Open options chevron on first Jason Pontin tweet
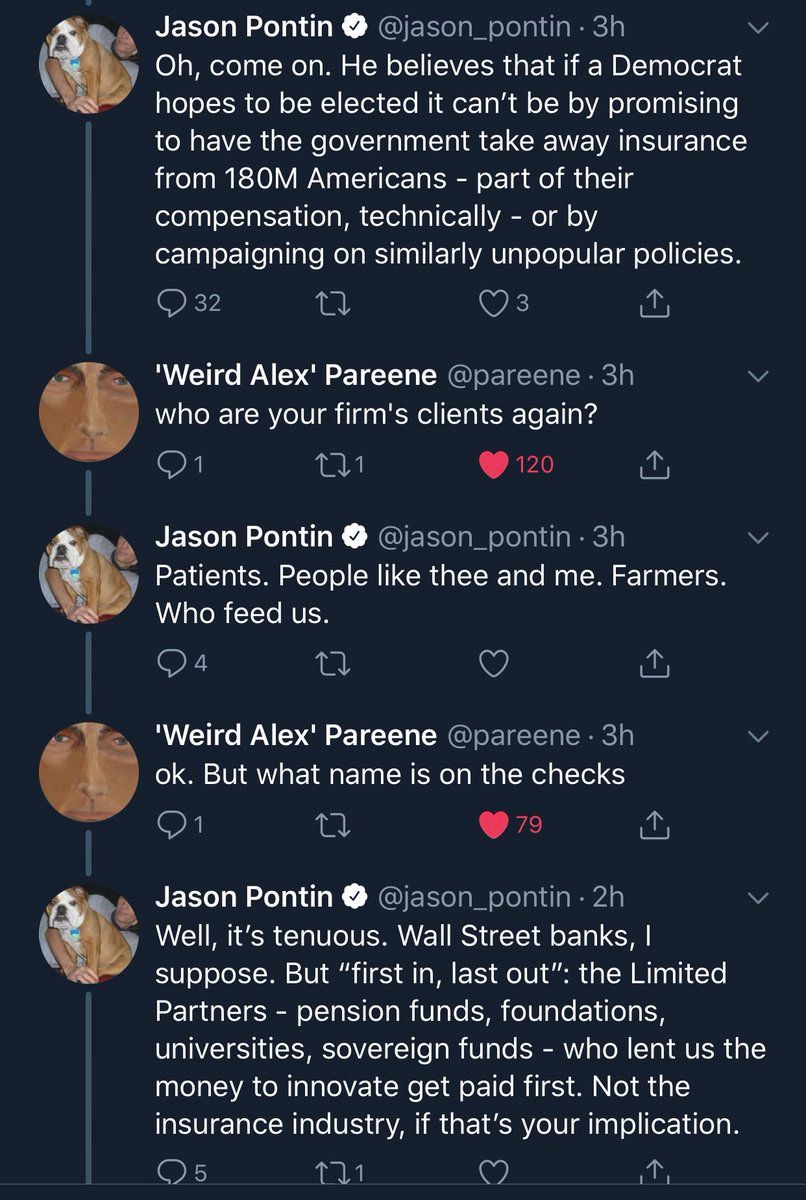The image size is (806, 1200). (759, 30)
